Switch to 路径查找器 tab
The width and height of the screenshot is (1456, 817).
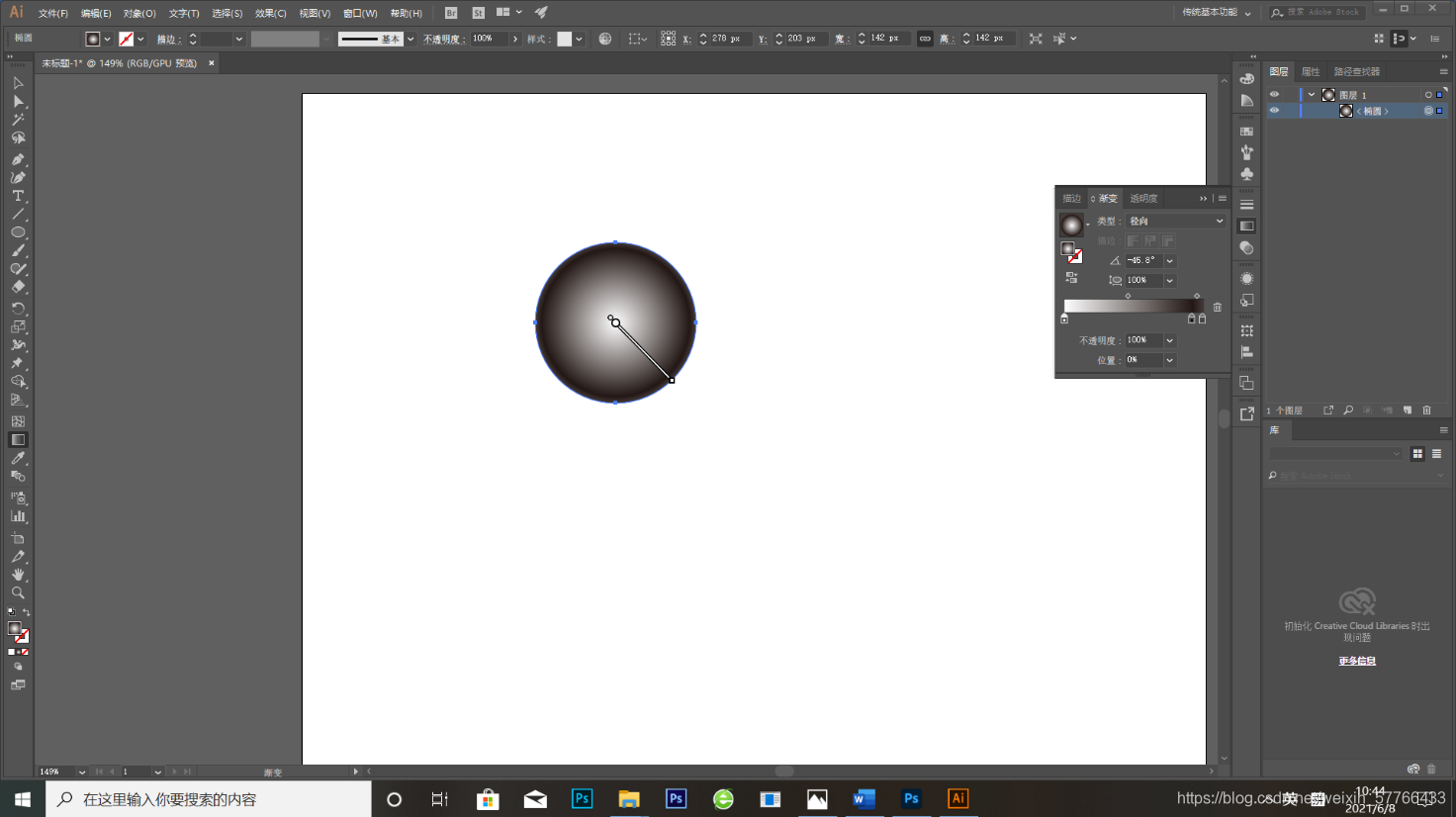click(1356, 71)
